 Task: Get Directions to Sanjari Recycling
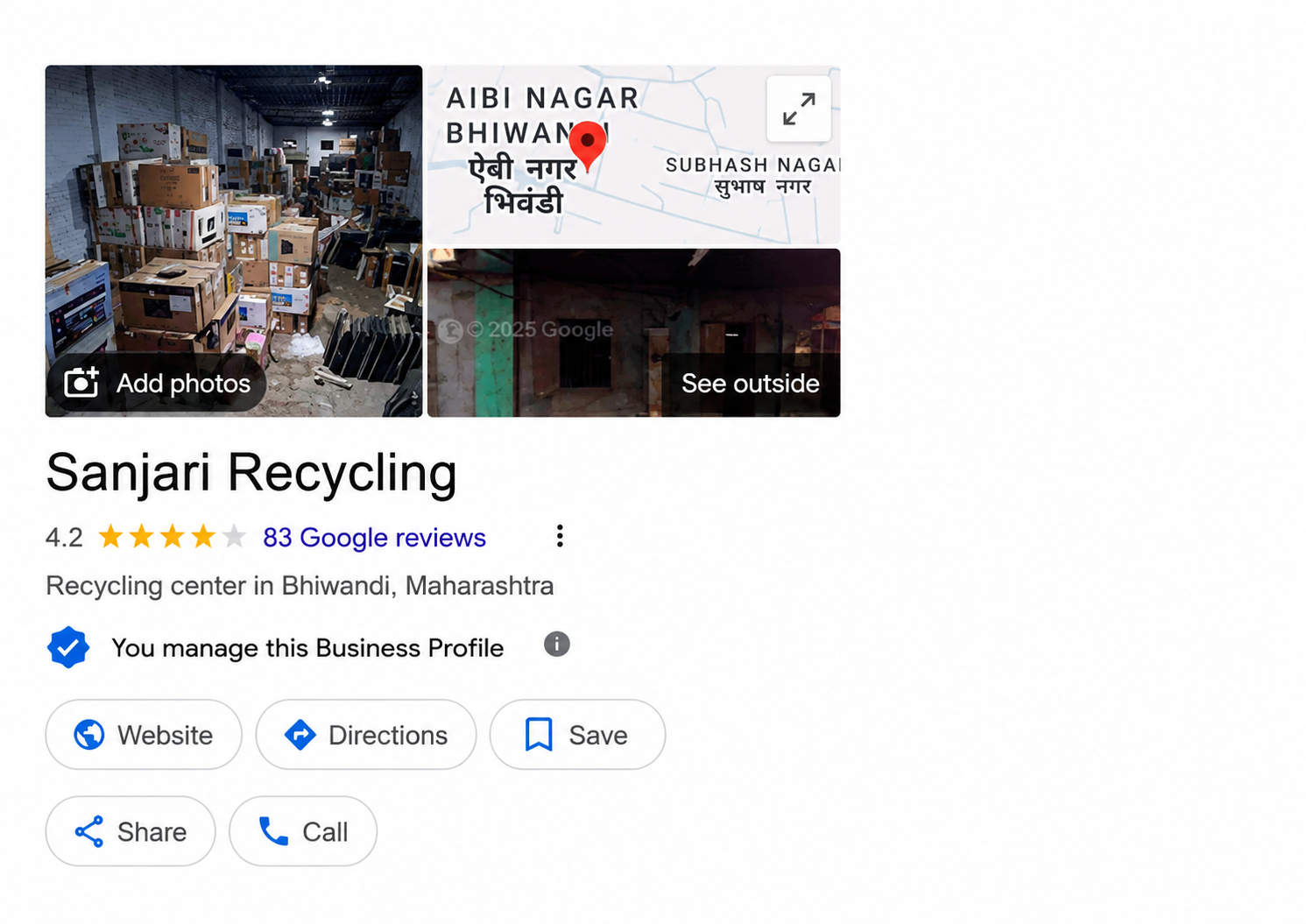366,735
